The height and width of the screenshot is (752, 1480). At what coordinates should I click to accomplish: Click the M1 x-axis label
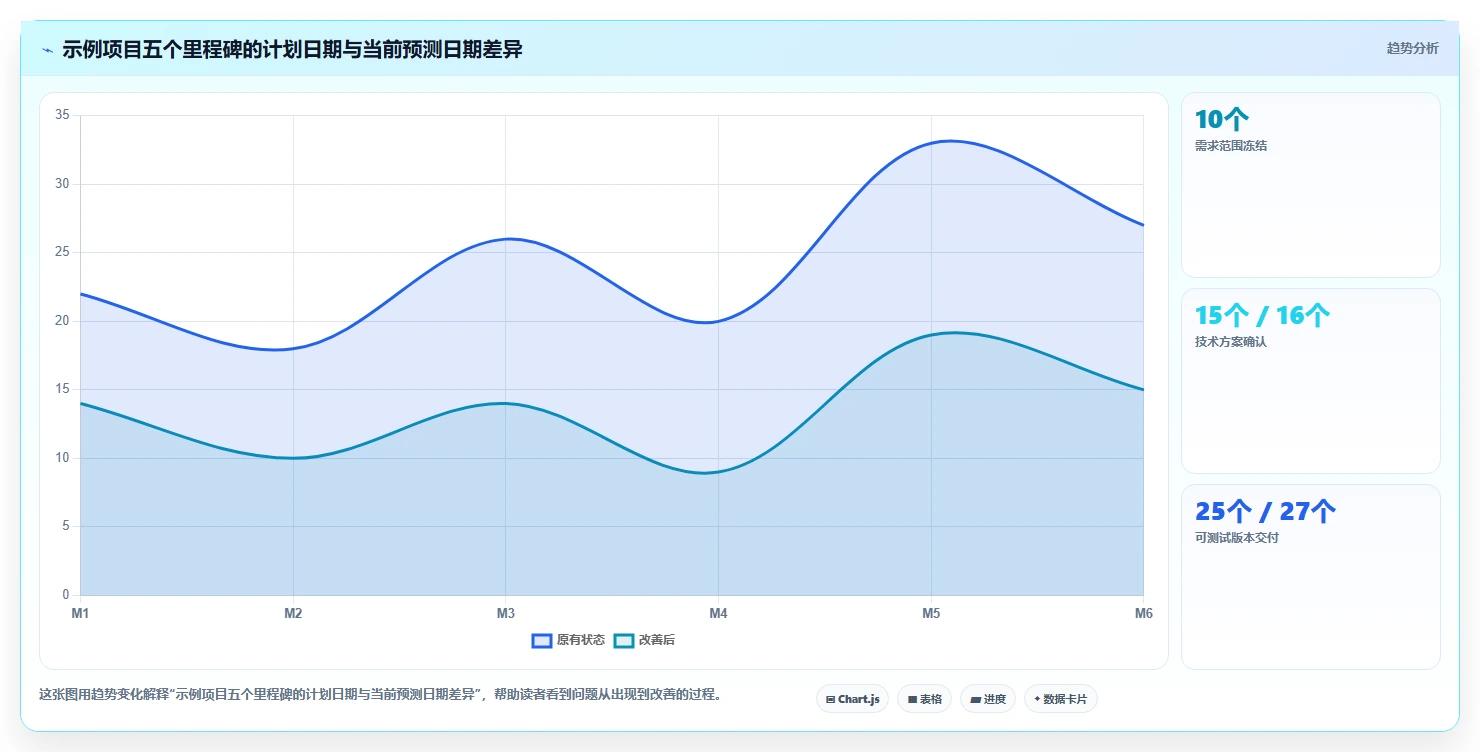[80, 613]
